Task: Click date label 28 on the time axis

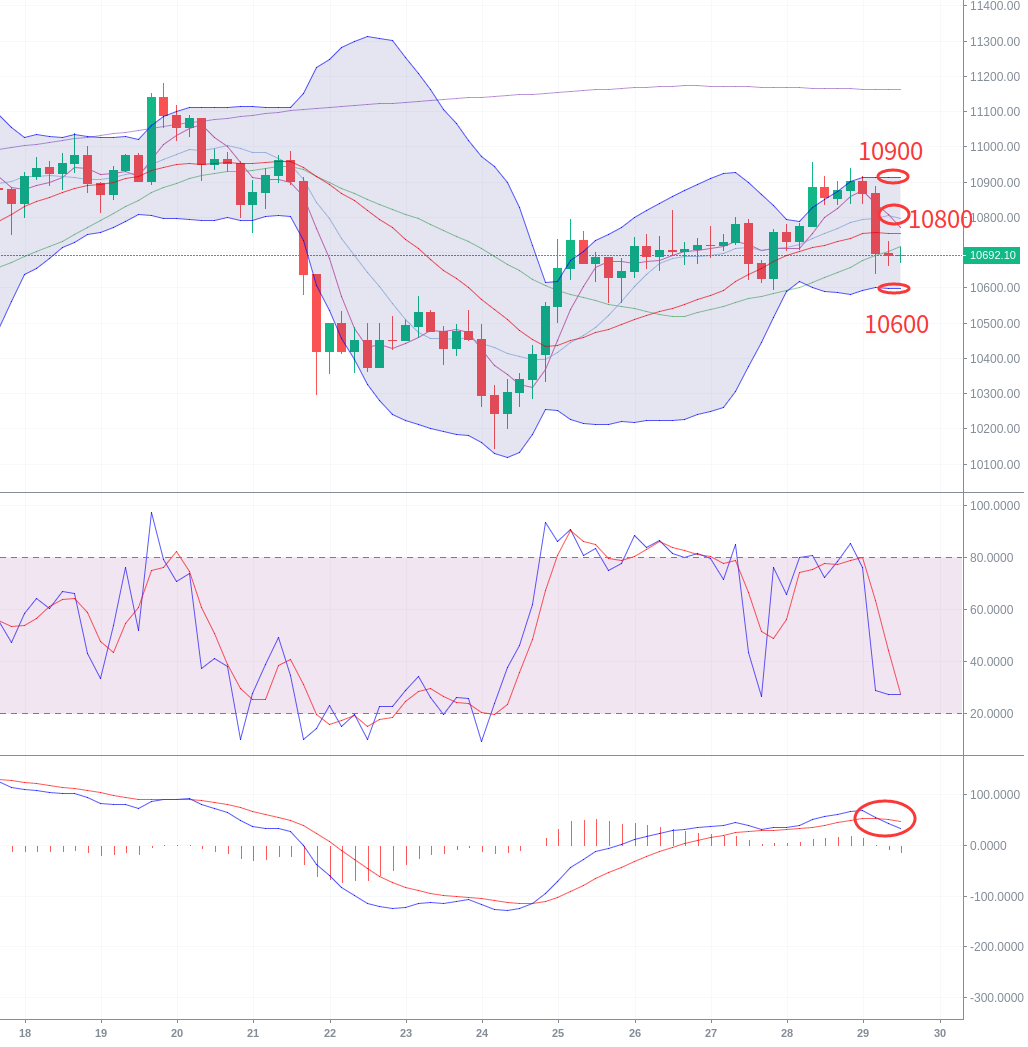Action: tap(787, 1033)
